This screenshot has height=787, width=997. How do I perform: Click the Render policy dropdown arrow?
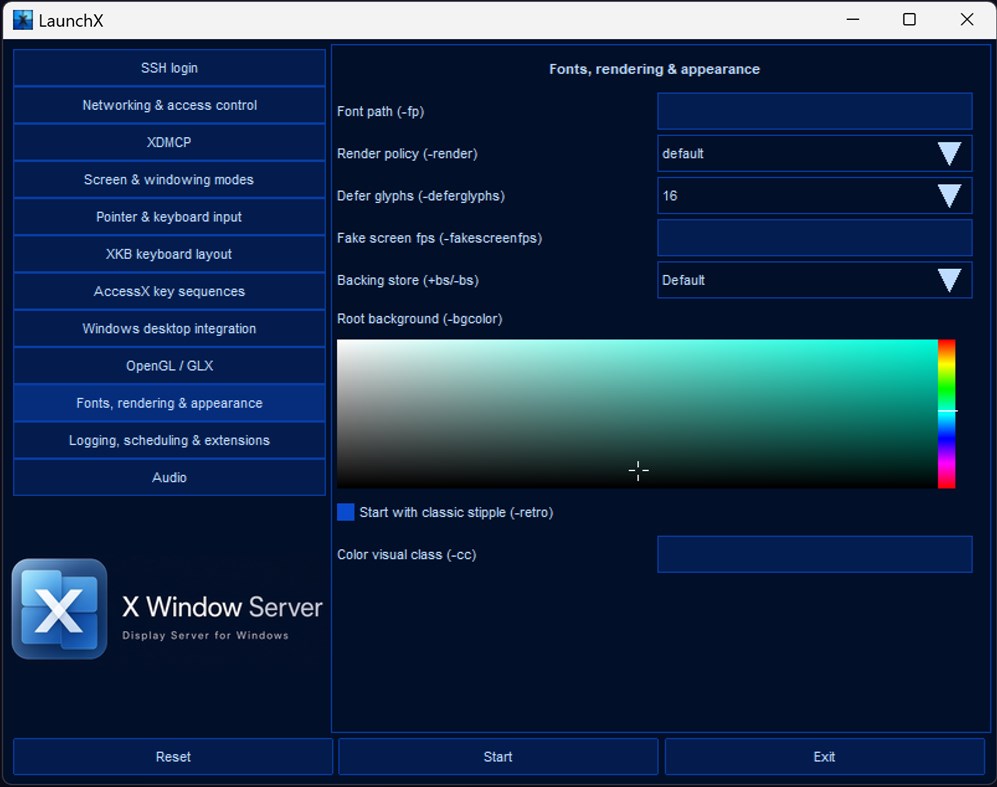point(949,153)
